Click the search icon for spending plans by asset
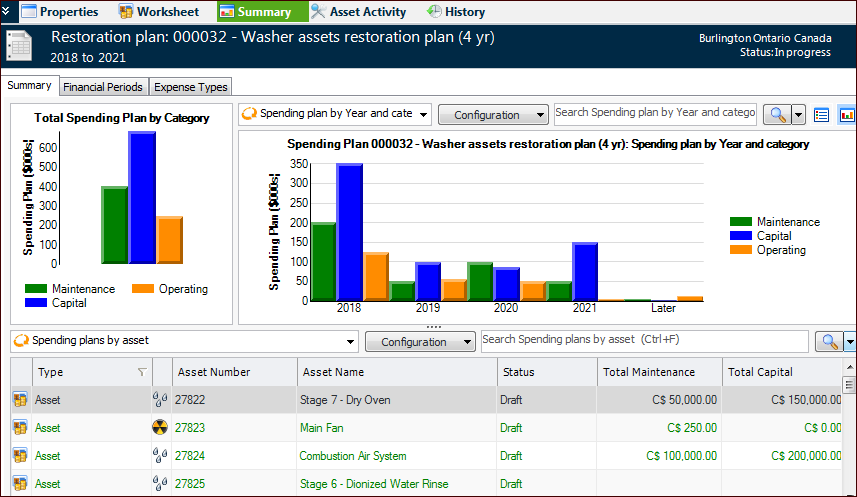Screen dimensions: 857x497 [x=829, y=342]
